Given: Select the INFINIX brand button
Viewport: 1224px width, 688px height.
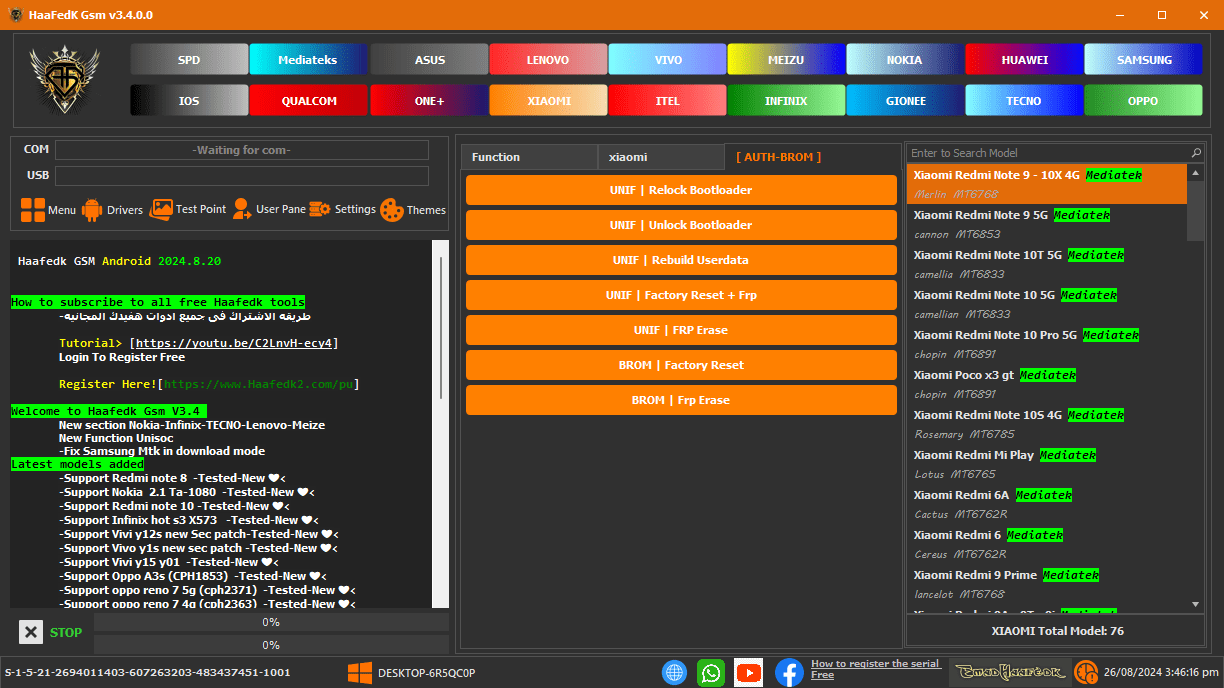Looking at the screenshot, I should click(x=786, y=100).
